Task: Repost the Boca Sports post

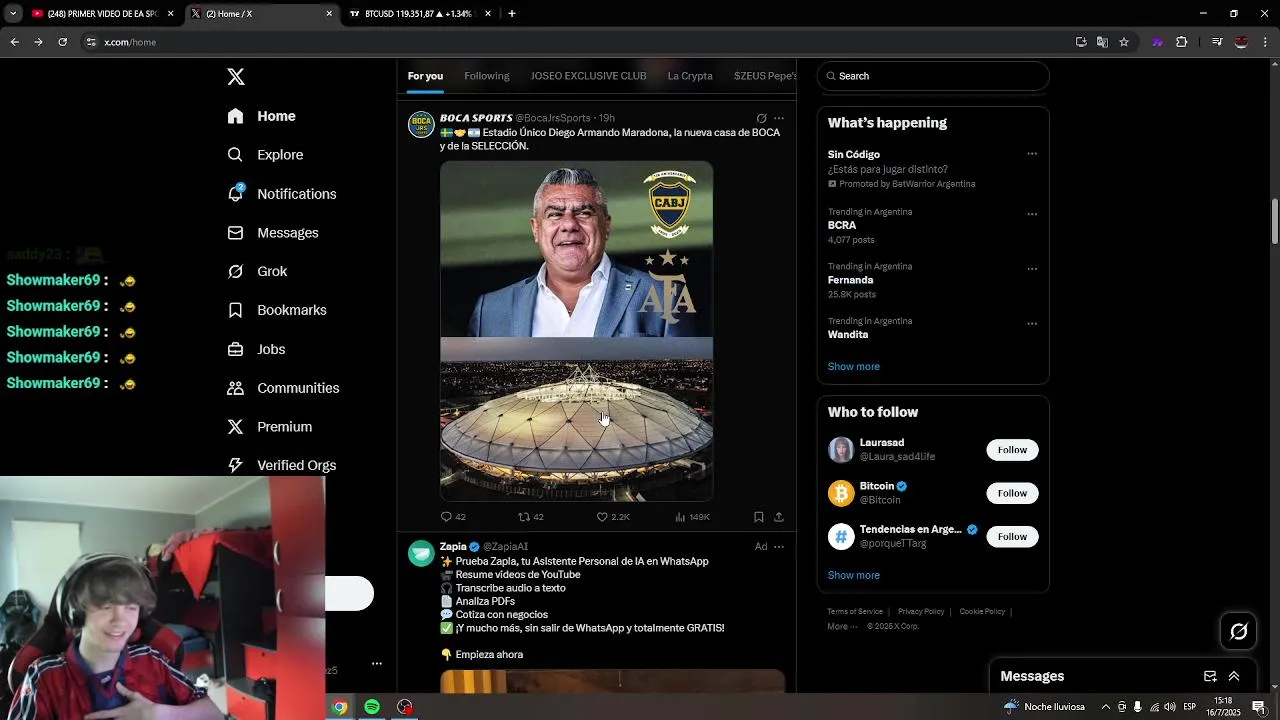Action: click(530, 517)
